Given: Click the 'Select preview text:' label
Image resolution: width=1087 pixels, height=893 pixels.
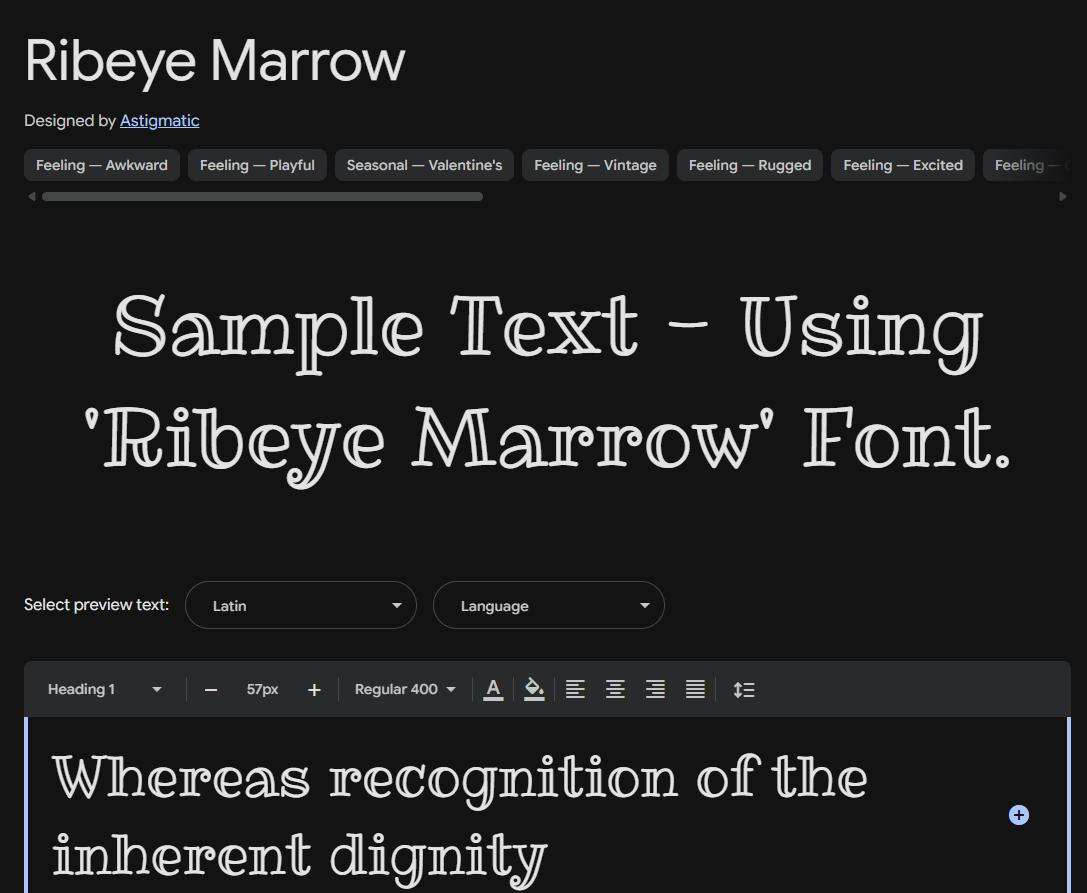Looking at the screenshot, I should pos(96,605).
